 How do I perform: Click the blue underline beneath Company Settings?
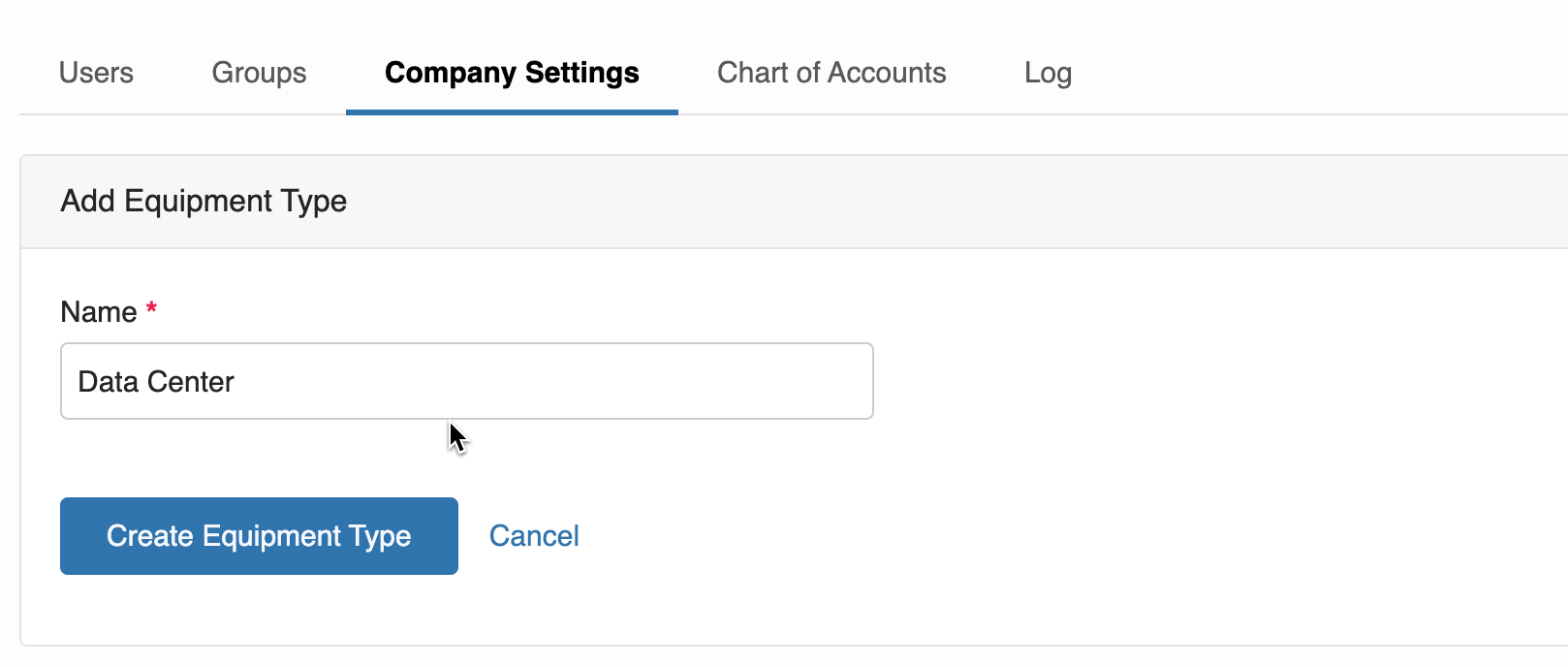coord(512,111)
